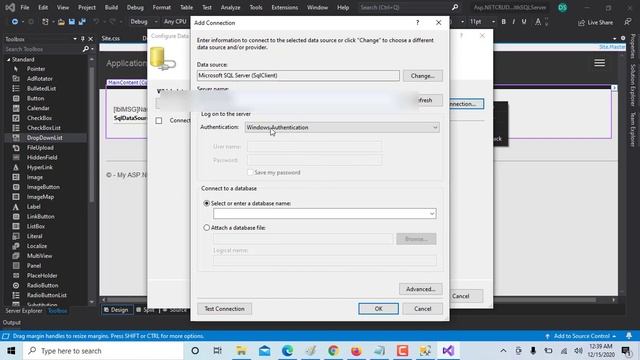Tick the Connection checkbox in Configure Data Source
The height and width of the screenshot is (360, 640).
click(159, 121)
